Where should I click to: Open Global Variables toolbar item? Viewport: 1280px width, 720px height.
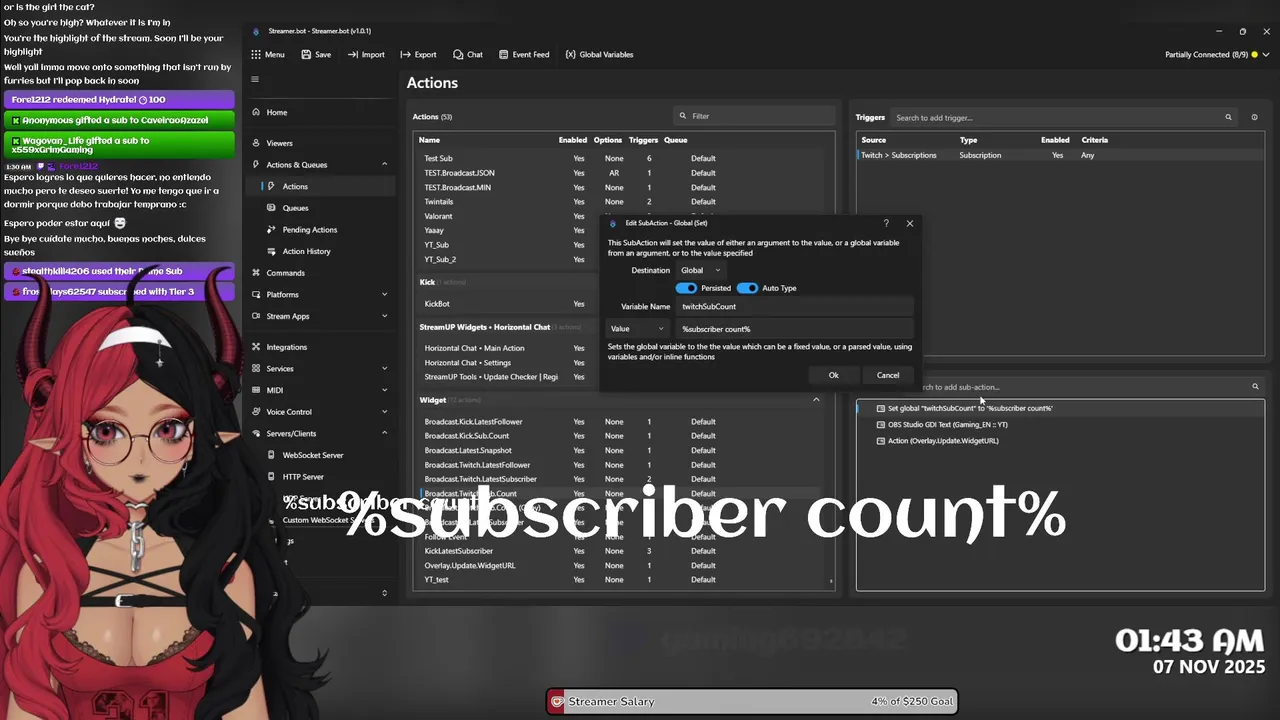pyautogui.click(x=599, y=55)
